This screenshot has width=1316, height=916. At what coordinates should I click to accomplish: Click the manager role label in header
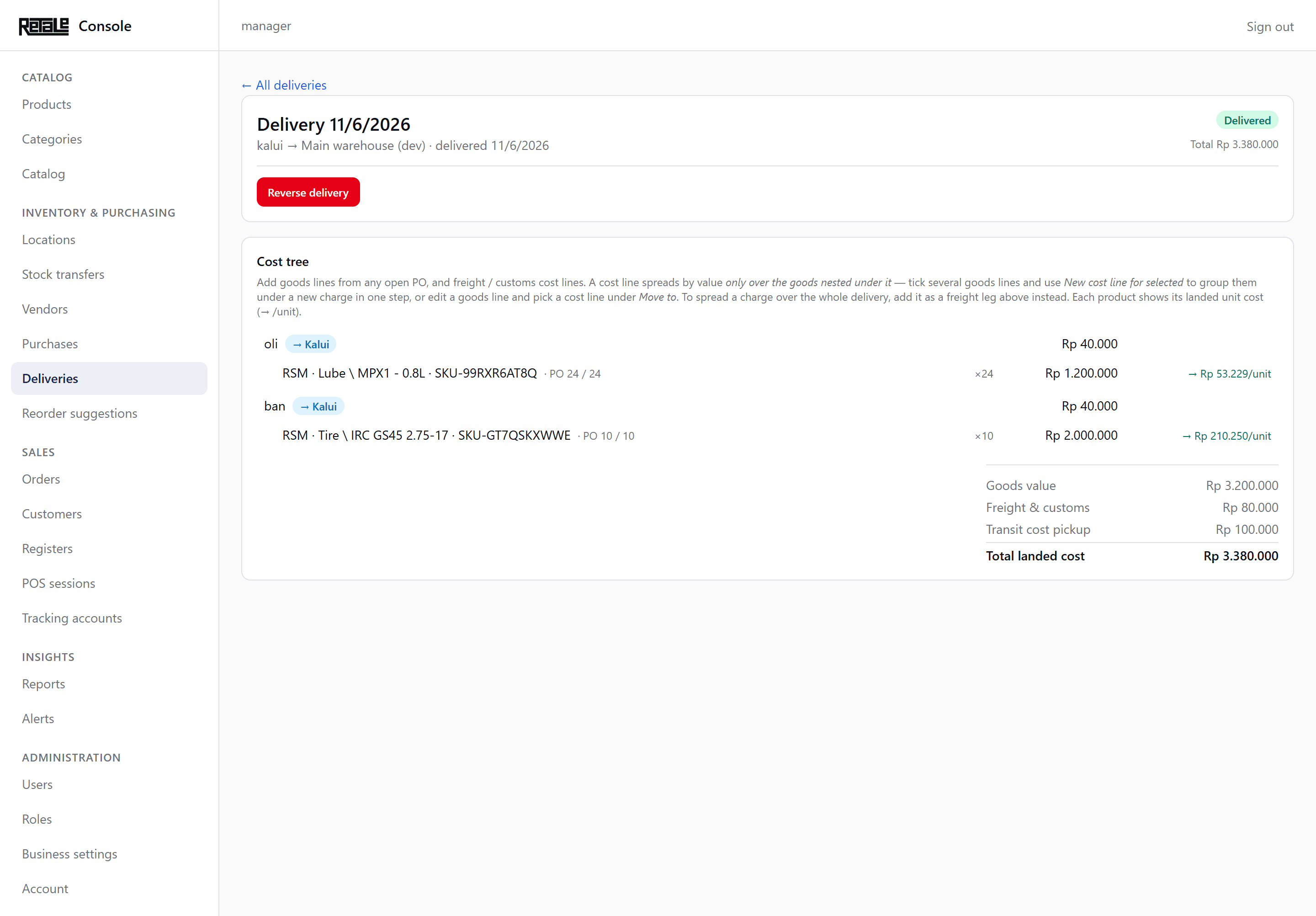pos(266,26)
